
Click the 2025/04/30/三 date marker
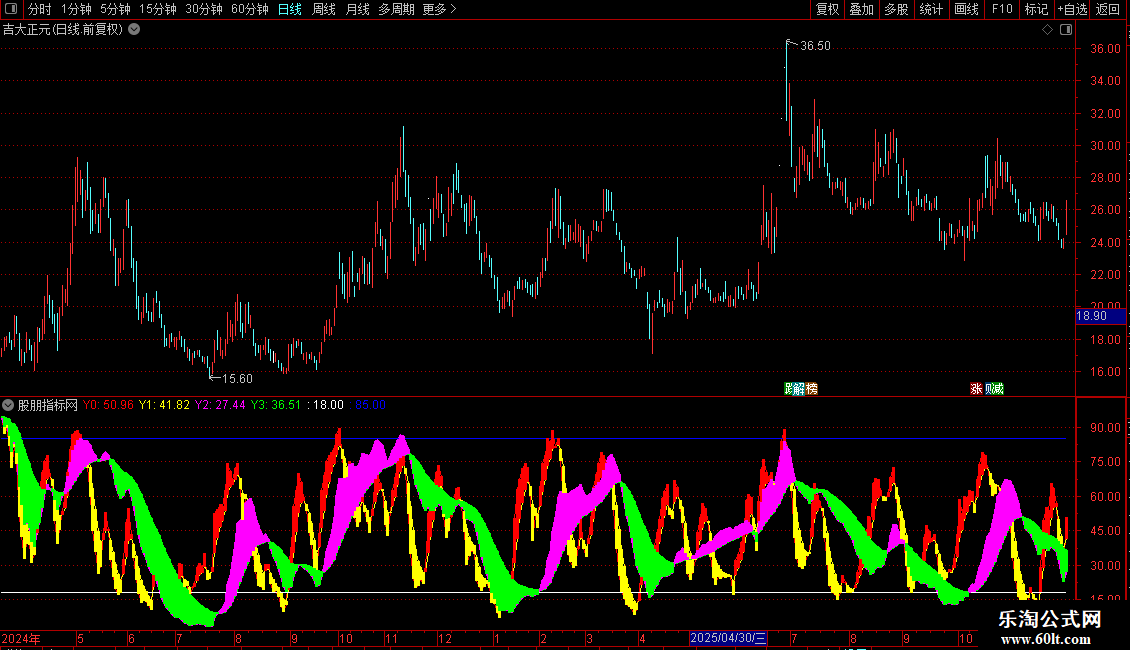(728, 638)
